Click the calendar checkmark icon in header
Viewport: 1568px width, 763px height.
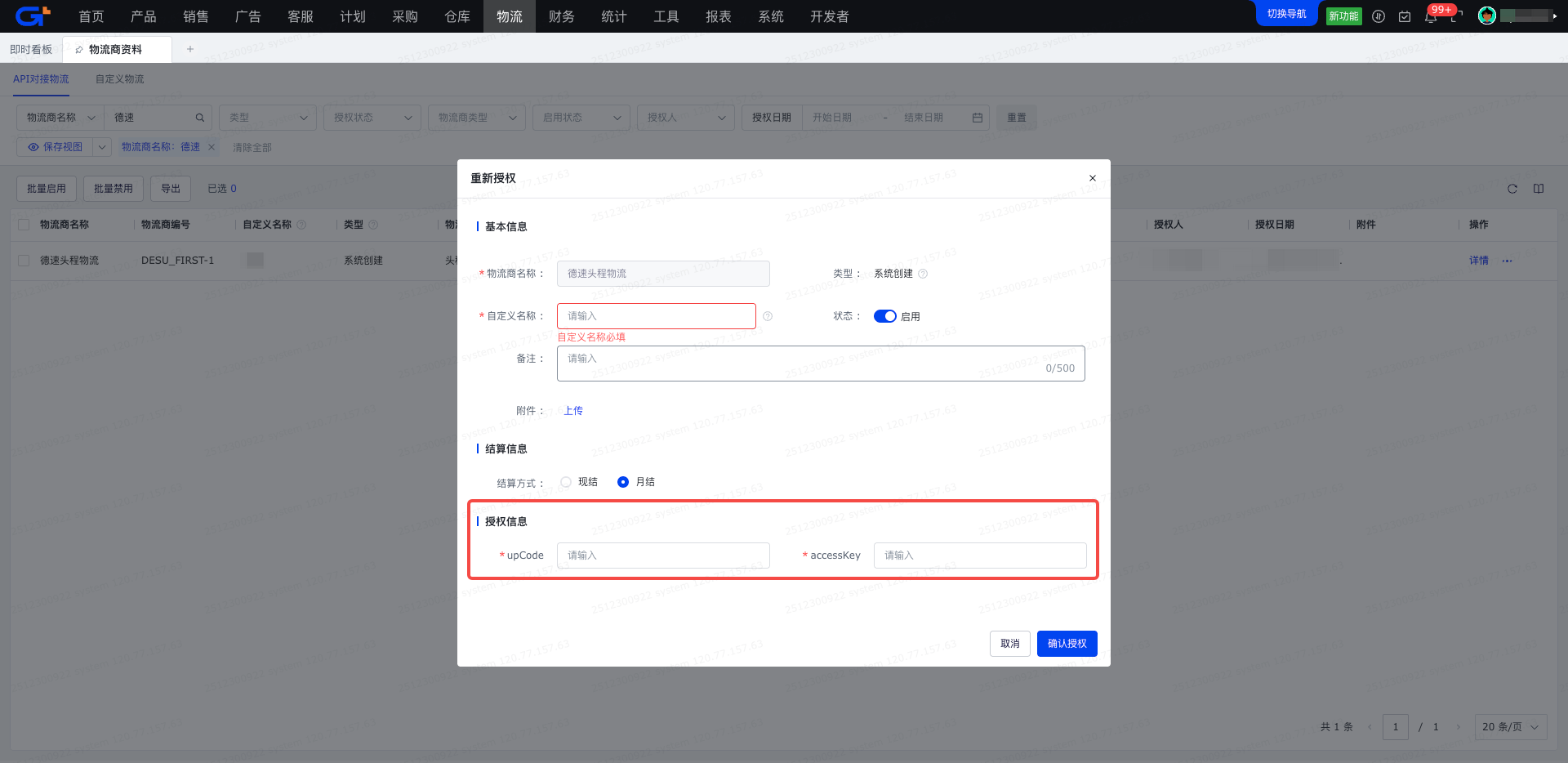click(1405, 16)
